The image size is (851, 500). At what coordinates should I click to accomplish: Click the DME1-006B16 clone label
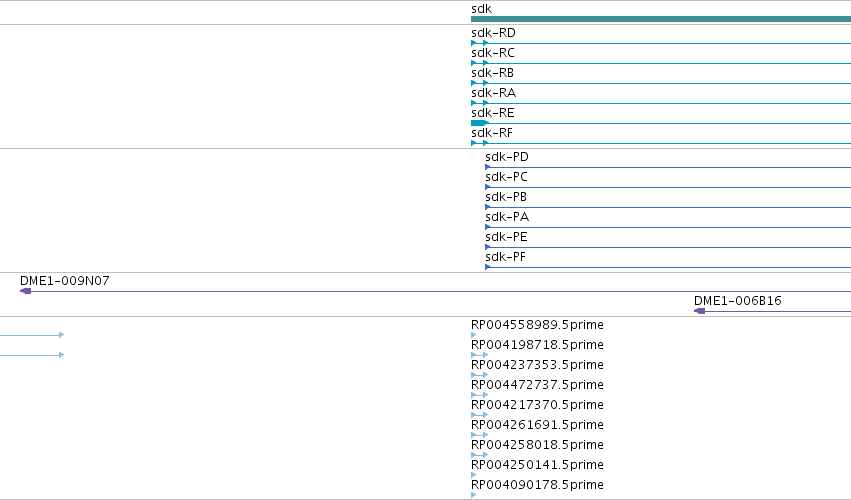coord(738,301)
